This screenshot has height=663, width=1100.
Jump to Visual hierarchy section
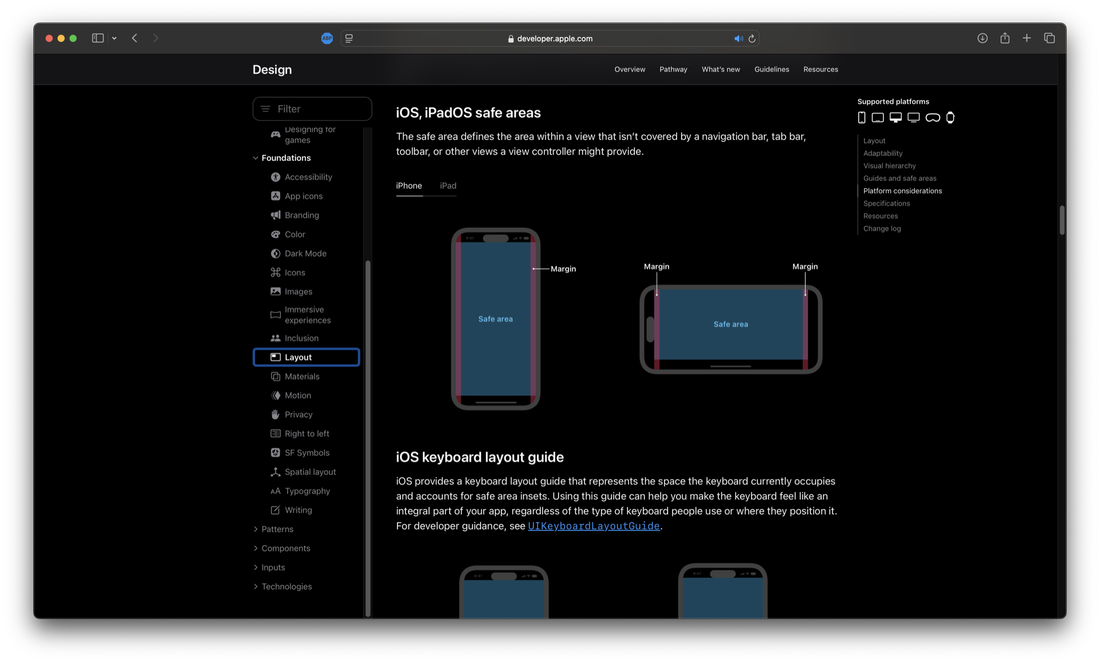pos(890,166)
